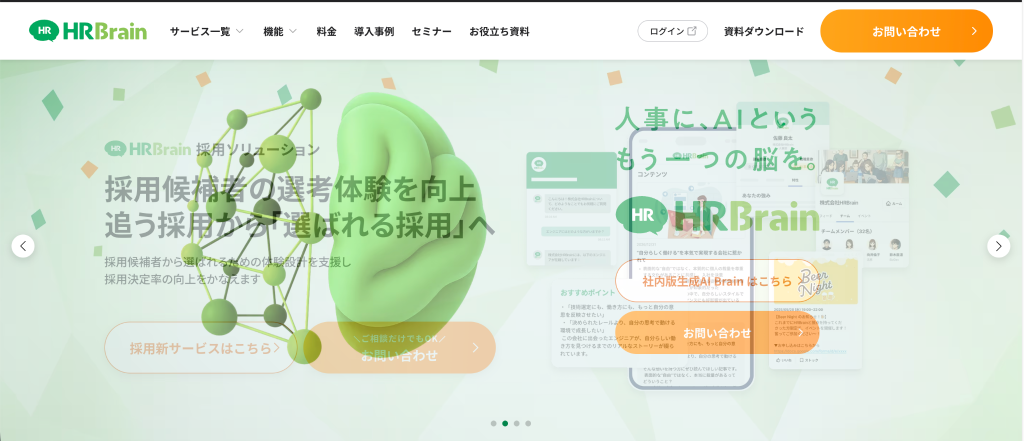Click the お問い合わせ button under AI Brain
The image size is (1024, 441).
717,333
